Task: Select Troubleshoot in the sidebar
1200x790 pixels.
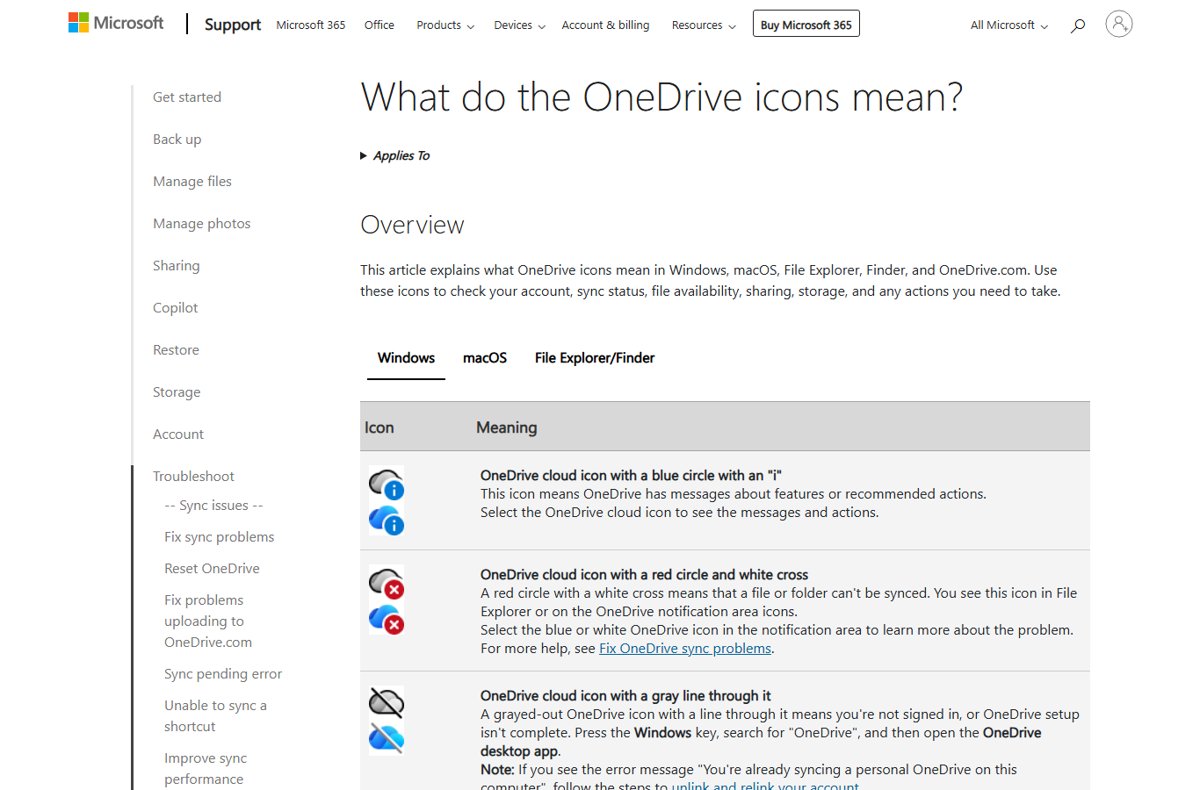Action: [194, 476]
